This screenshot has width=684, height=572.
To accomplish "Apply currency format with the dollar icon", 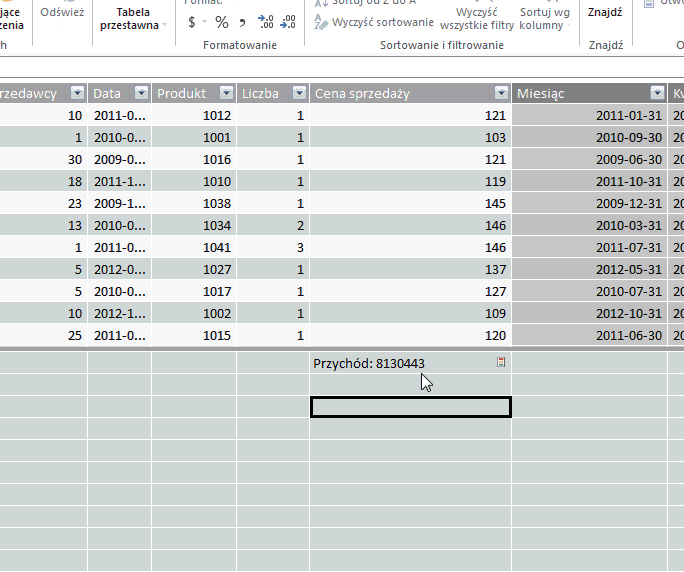I will [x=192, y=22].
